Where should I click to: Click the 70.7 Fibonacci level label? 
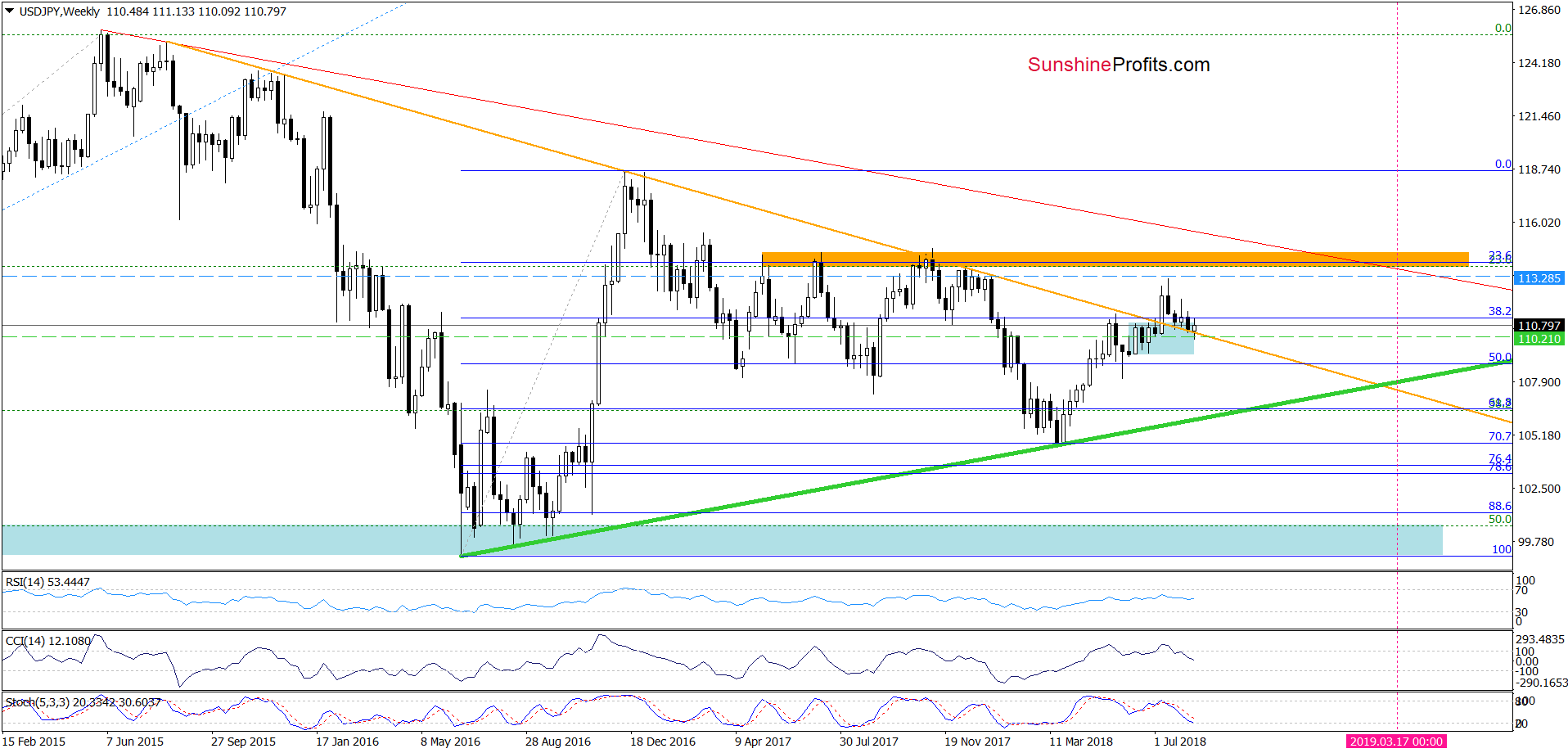coord(1500,437)
